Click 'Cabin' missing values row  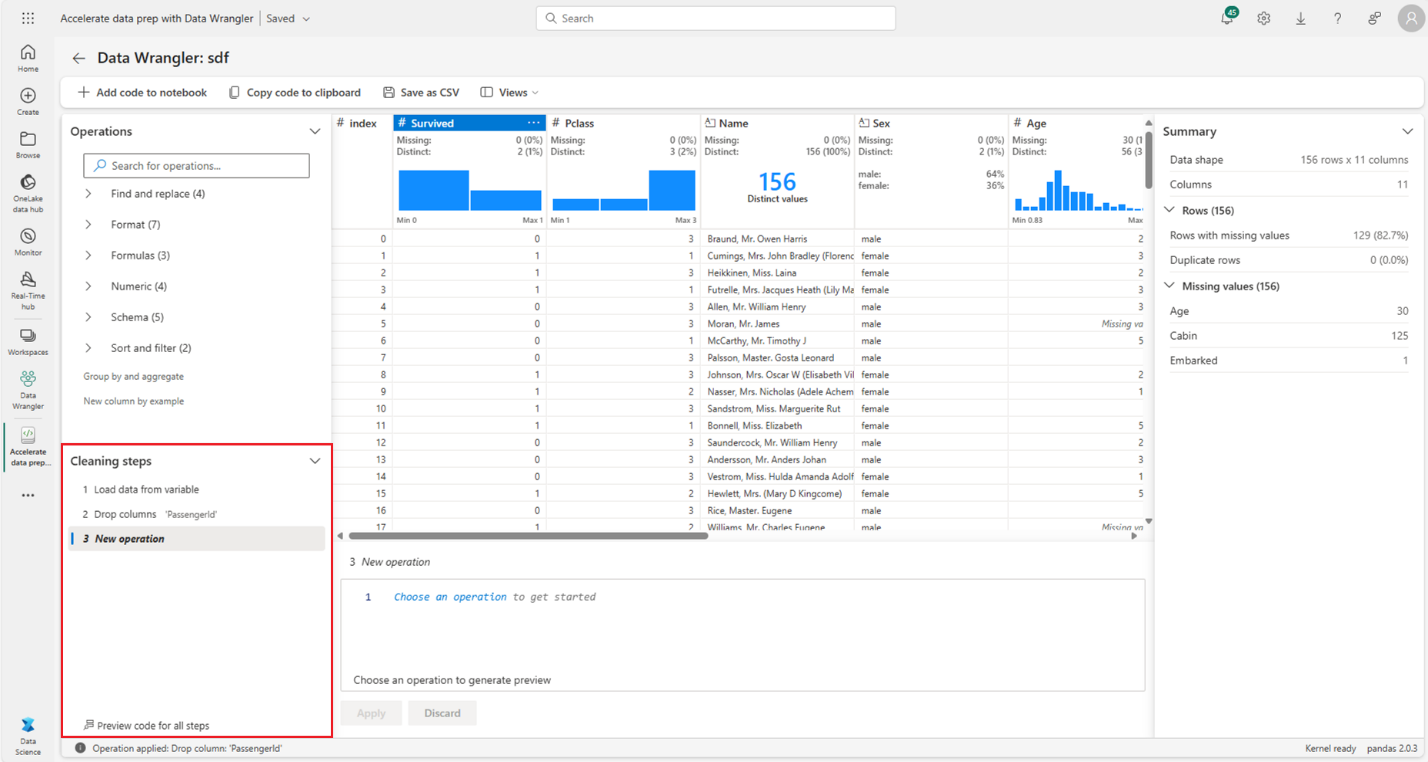click(x=1288, y=336)
